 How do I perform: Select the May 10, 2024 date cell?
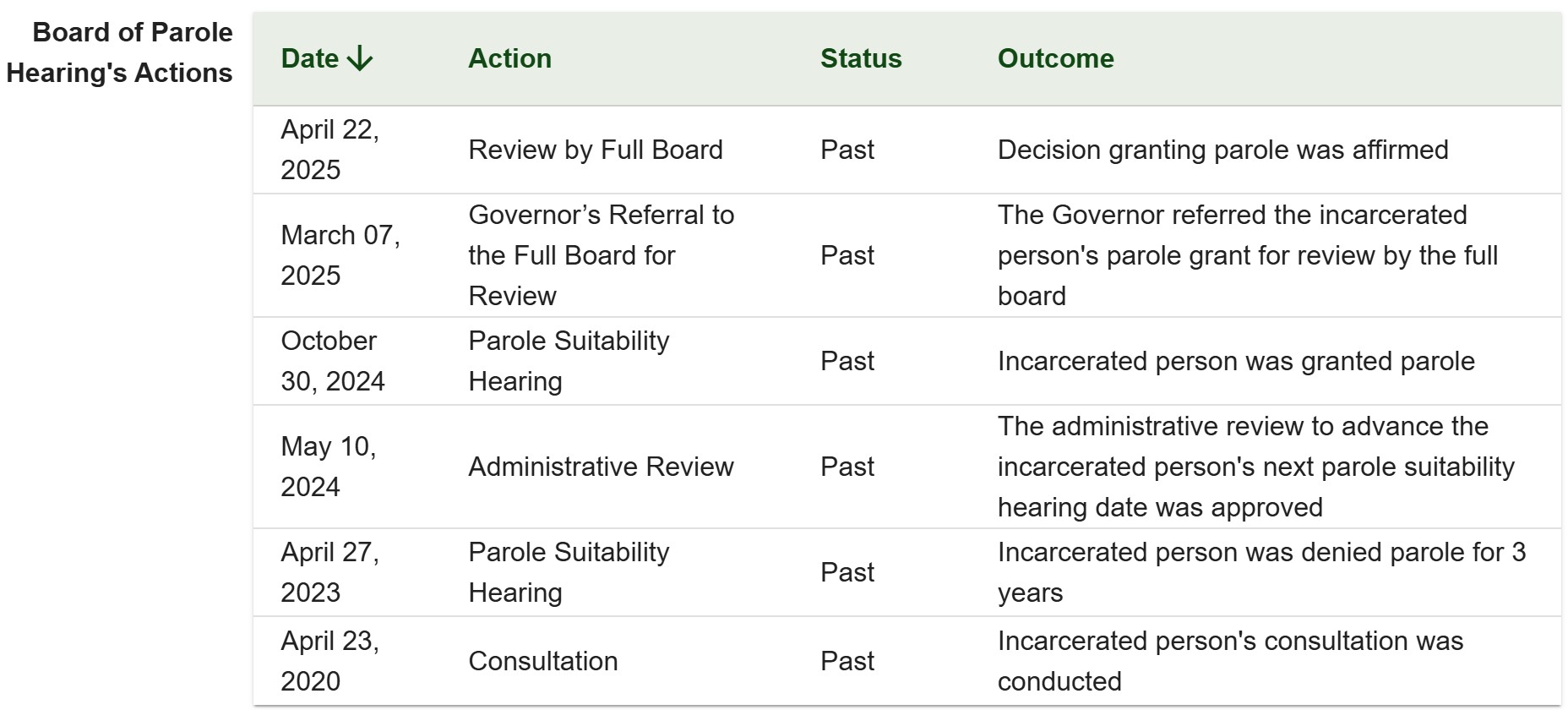328,467
